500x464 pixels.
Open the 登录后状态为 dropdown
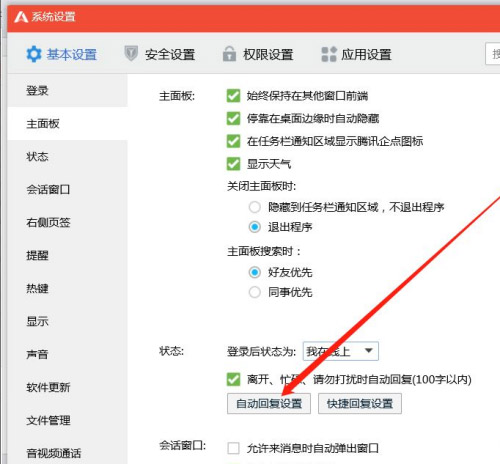(x=341, y=351)
